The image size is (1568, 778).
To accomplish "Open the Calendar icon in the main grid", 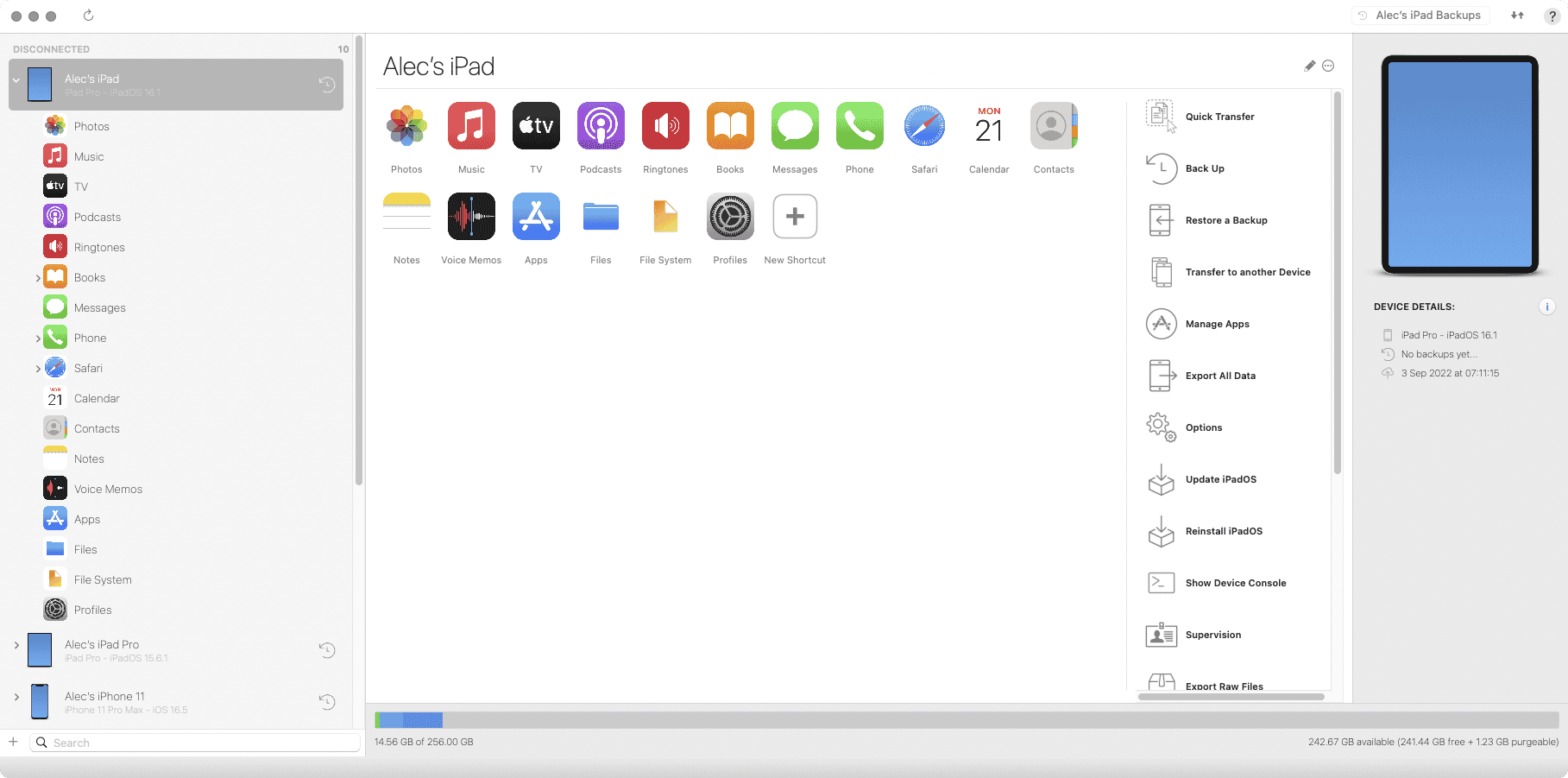I will 989,126.
